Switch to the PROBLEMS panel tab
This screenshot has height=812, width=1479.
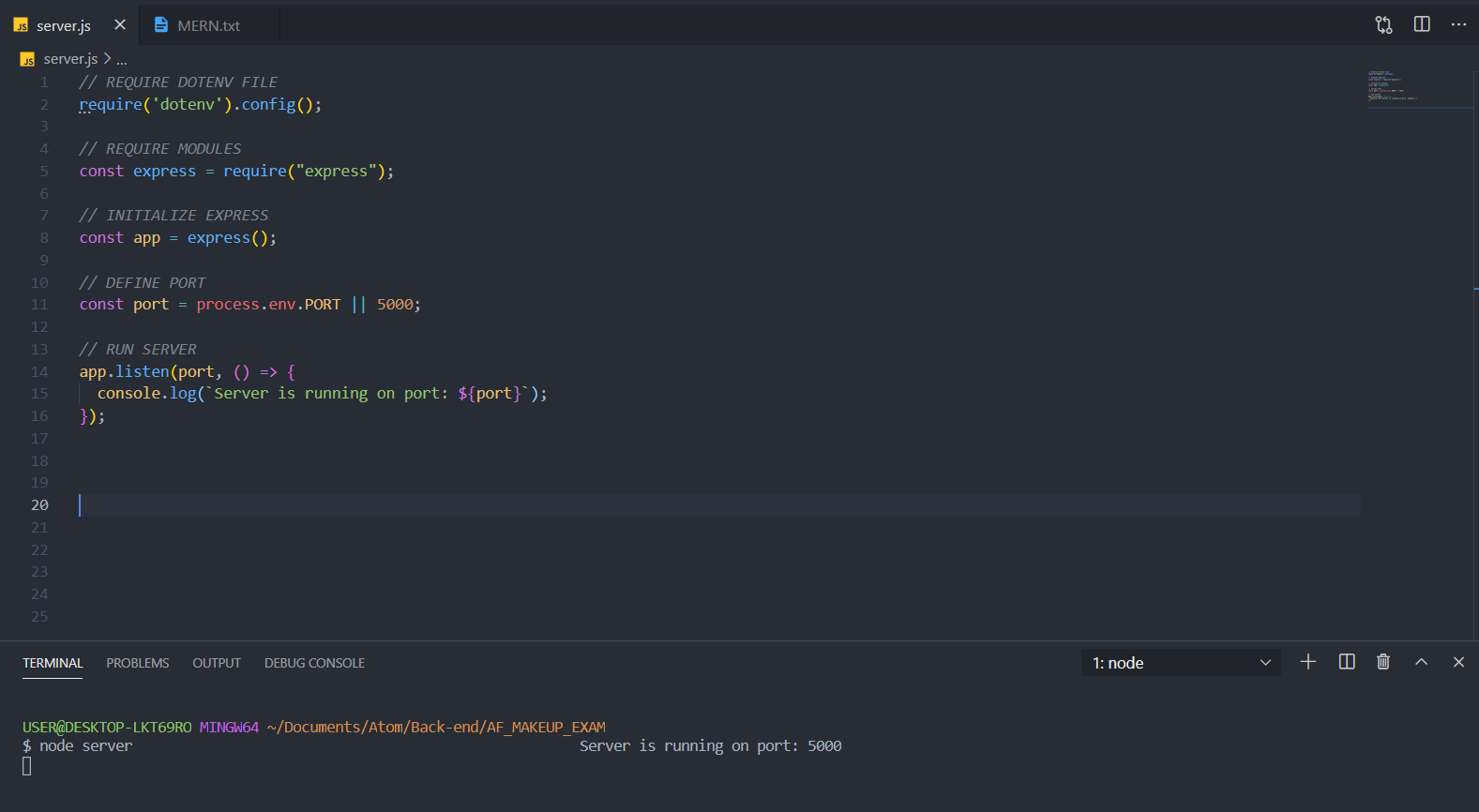pos(138,663)
